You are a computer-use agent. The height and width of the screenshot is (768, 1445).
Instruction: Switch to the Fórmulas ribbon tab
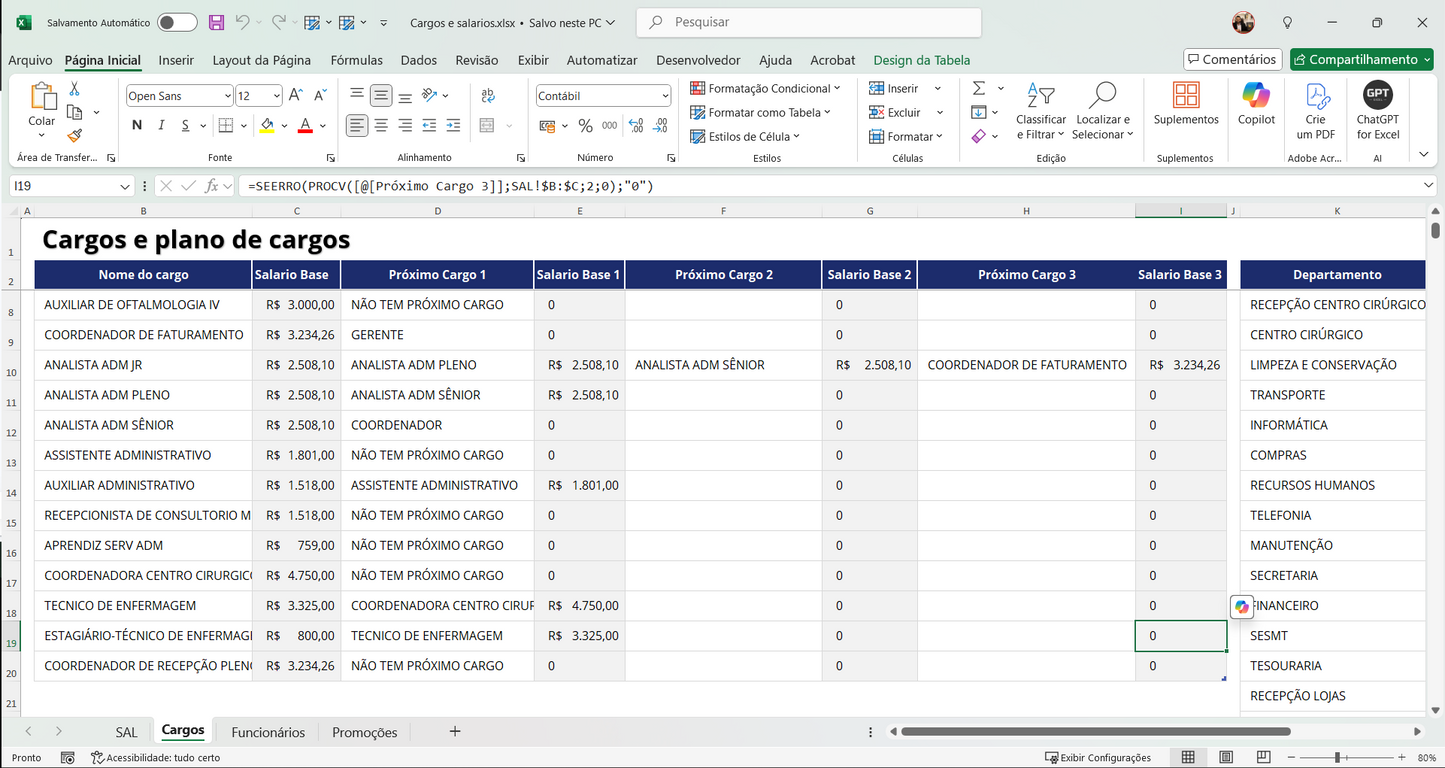356,60
